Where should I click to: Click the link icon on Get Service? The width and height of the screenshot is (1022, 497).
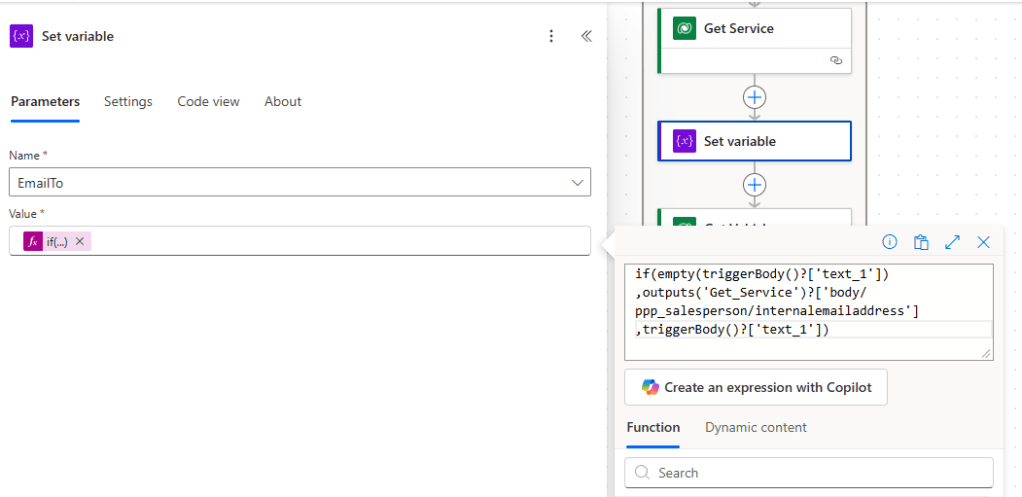tap(836, 61)
